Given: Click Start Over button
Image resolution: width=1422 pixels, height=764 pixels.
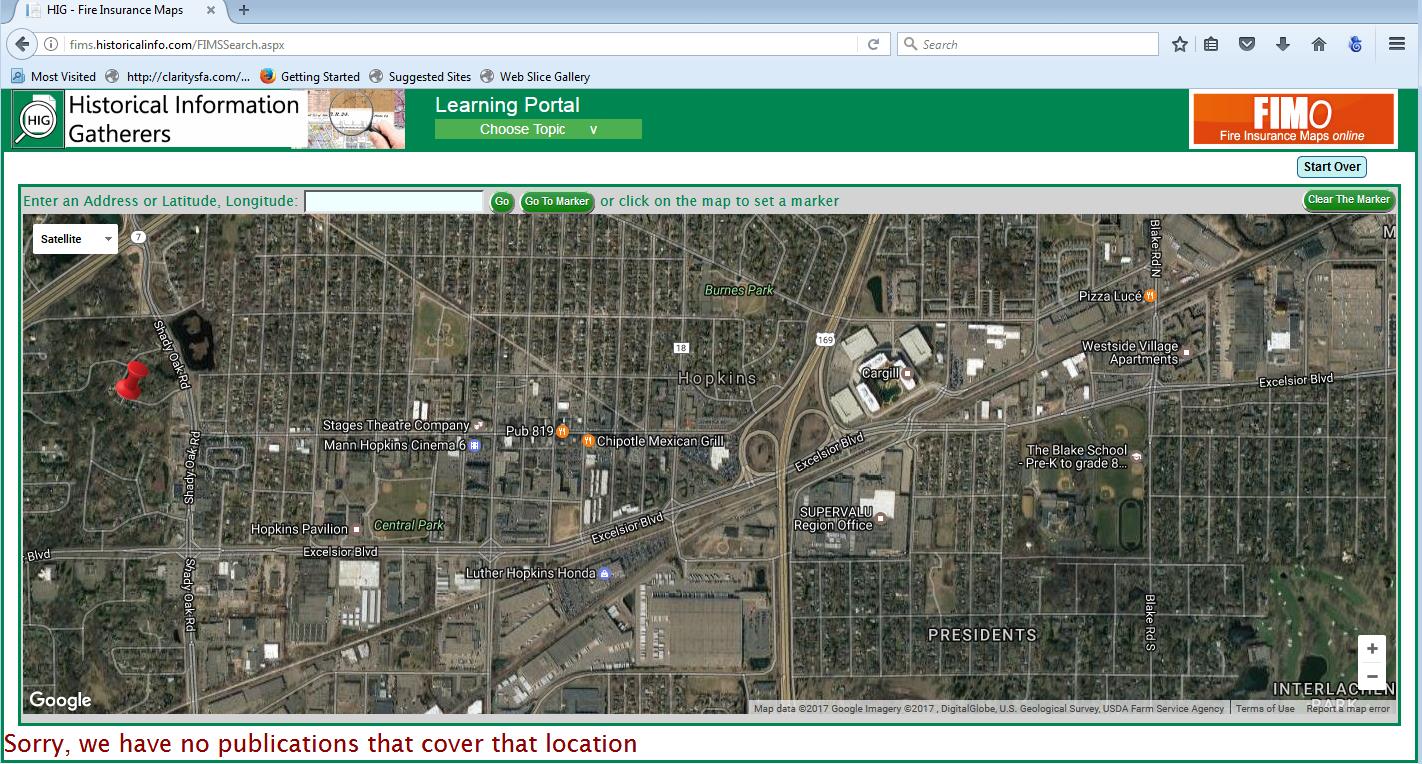Looking at the screenshot, I should coord(1332,167).
